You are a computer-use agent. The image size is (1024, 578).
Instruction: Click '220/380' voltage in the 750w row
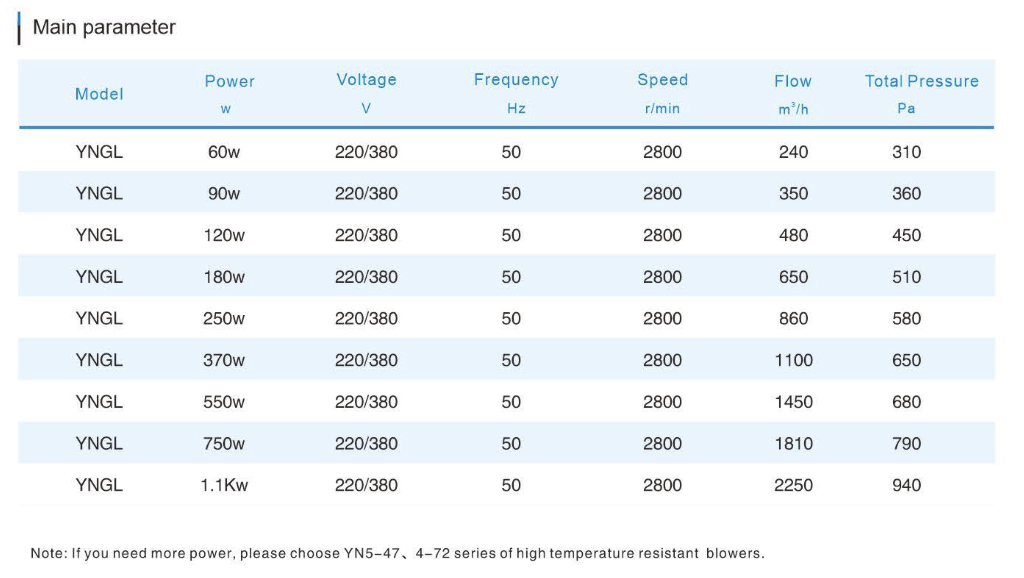pos(366,444)
